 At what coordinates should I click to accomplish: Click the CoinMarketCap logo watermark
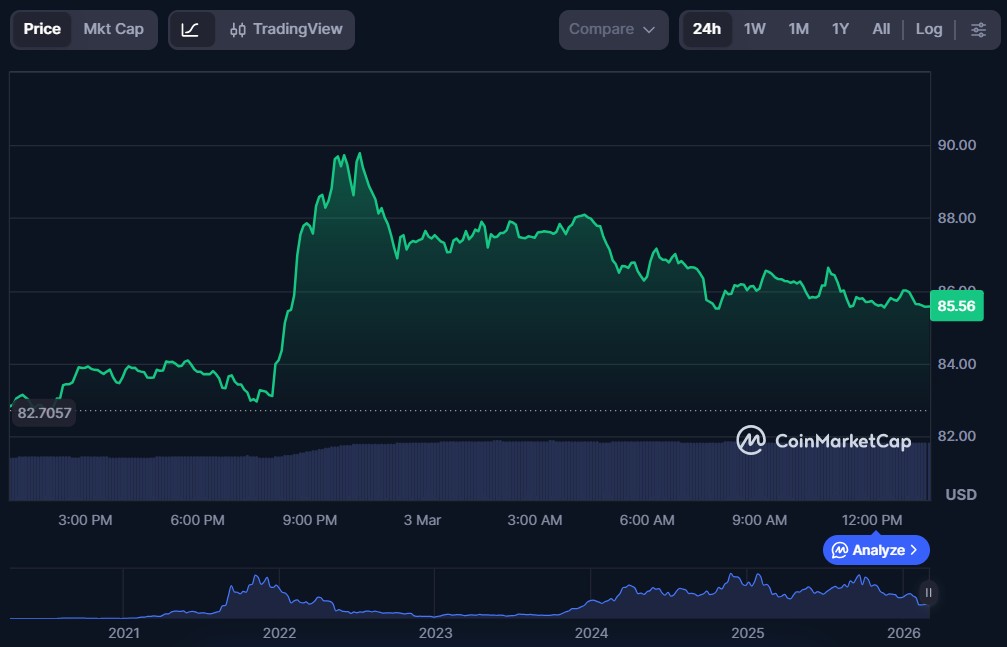pyautogui.click(x=823, y=440)
